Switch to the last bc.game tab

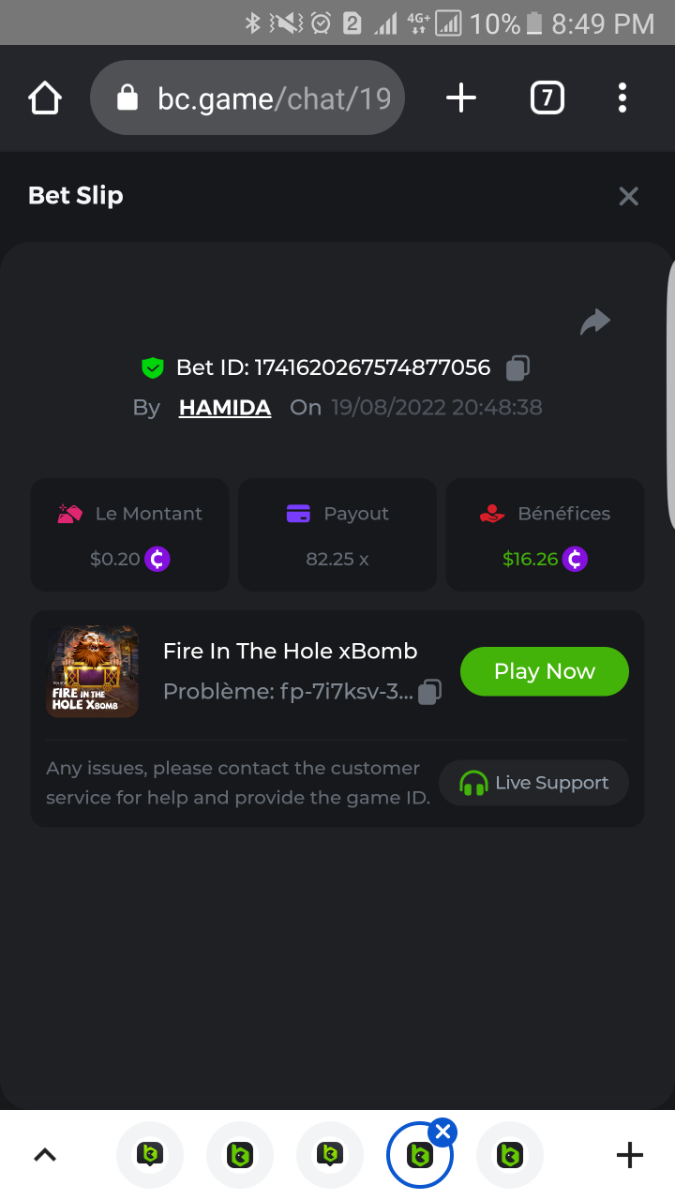coord(510,1155)
